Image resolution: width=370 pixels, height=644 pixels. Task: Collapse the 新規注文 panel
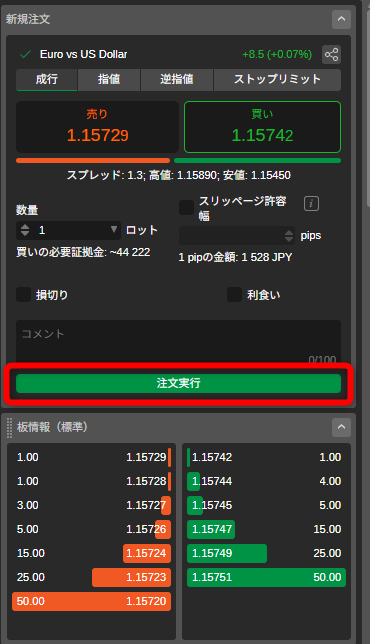(341, 19)
